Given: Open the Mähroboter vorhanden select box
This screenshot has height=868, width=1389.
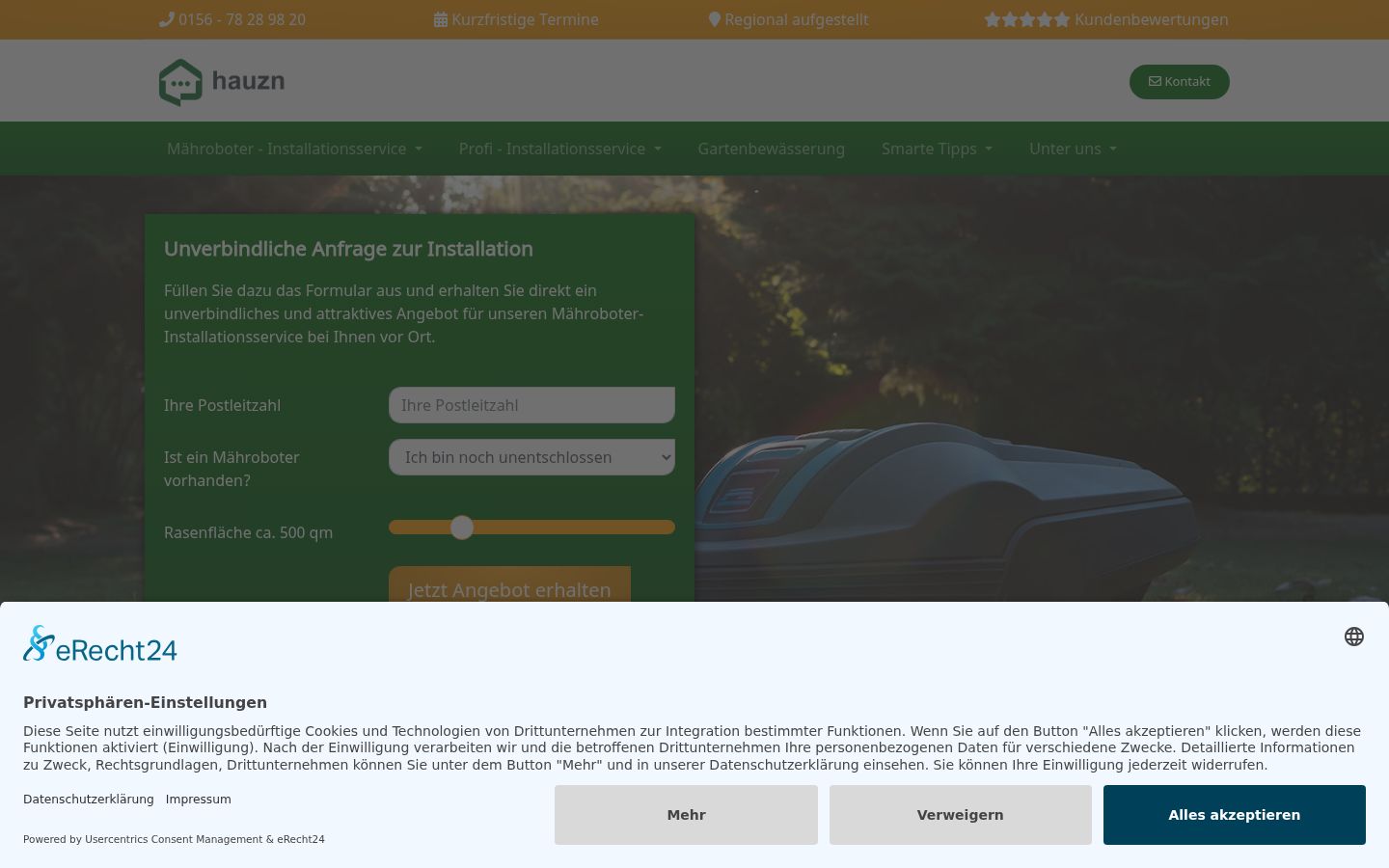Looking at the screenshot, I should [x=531, y=457].
